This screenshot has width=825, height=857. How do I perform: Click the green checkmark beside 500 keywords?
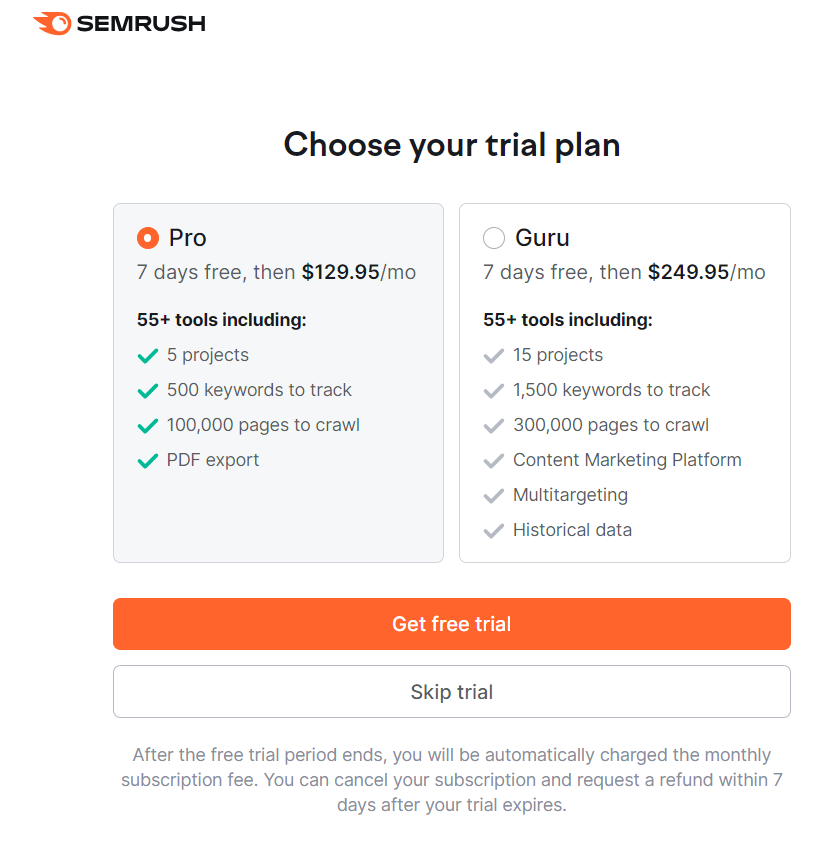point(148,391)
